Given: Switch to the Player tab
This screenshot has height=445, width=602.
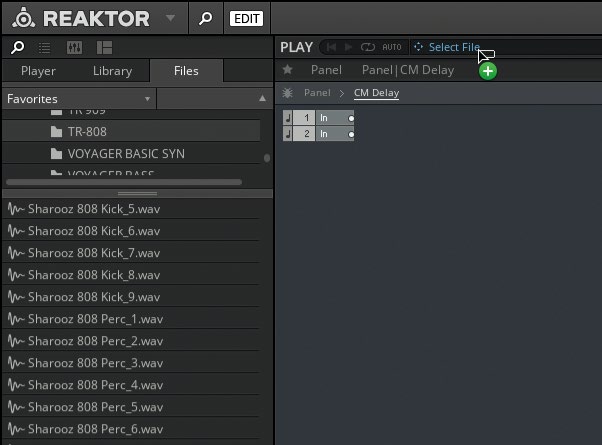Looking at the screenshot, I should click(x=38, y=71).
